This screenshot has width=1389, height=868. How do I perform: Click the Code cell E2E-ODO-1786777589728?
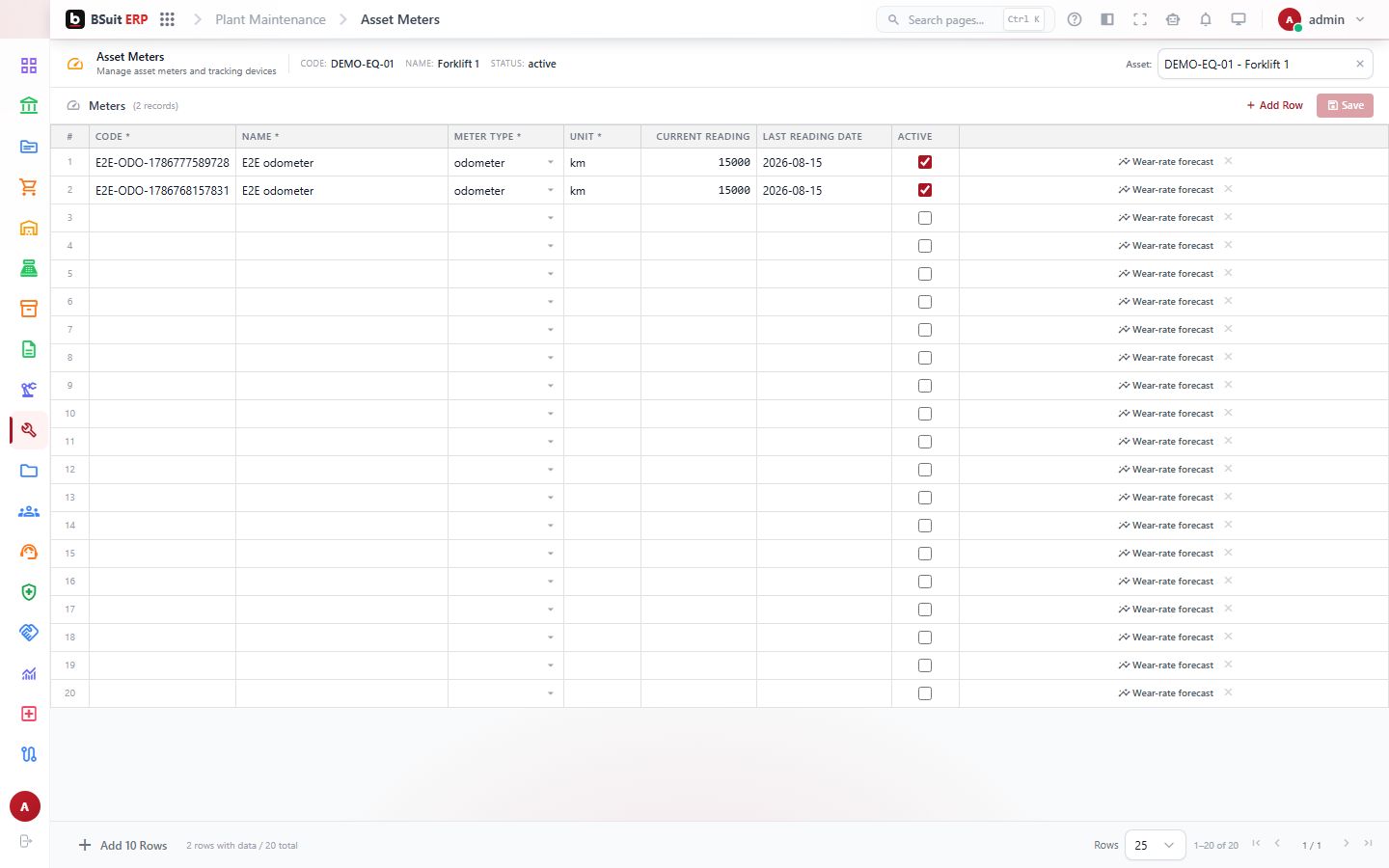click(162, 162)
